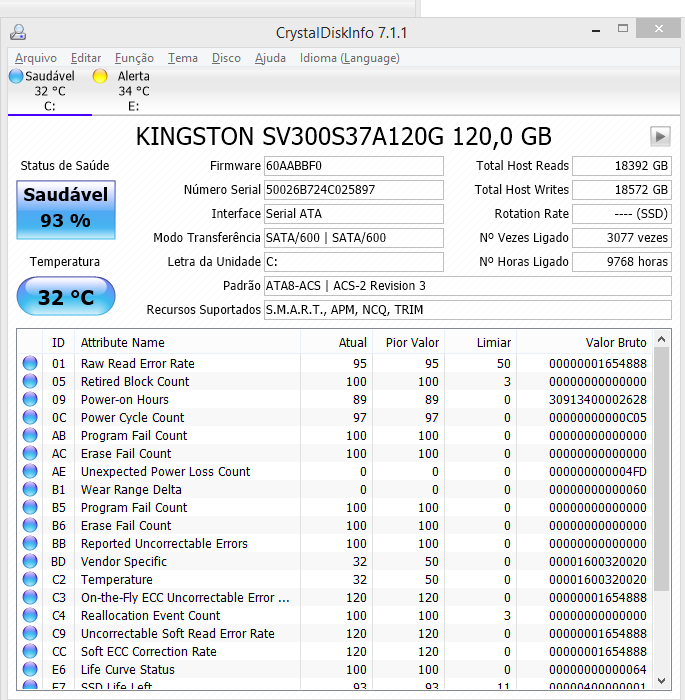Click the yellow Alerta disk E: status icon

[100, 76]
